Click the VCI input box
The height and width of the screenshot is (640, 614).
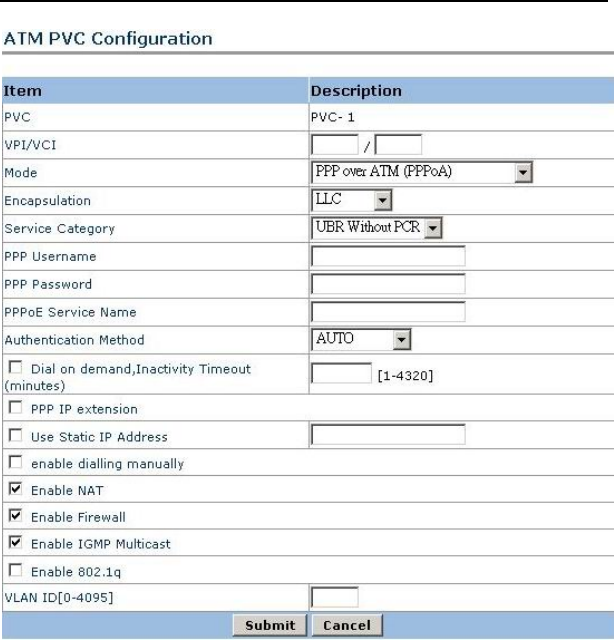(398, 147)
